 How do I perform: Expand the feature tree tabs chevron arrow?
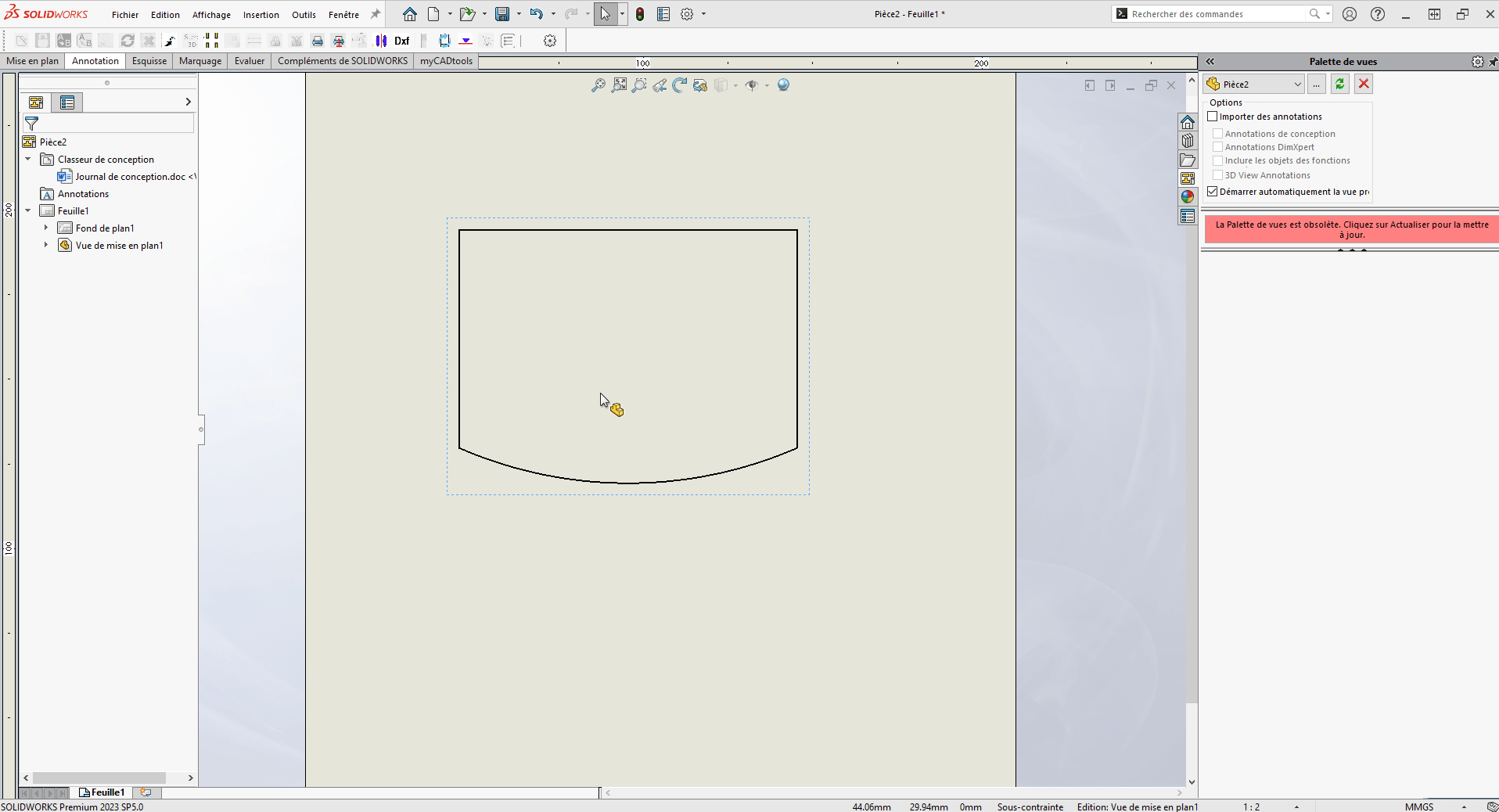coord(188,102)
